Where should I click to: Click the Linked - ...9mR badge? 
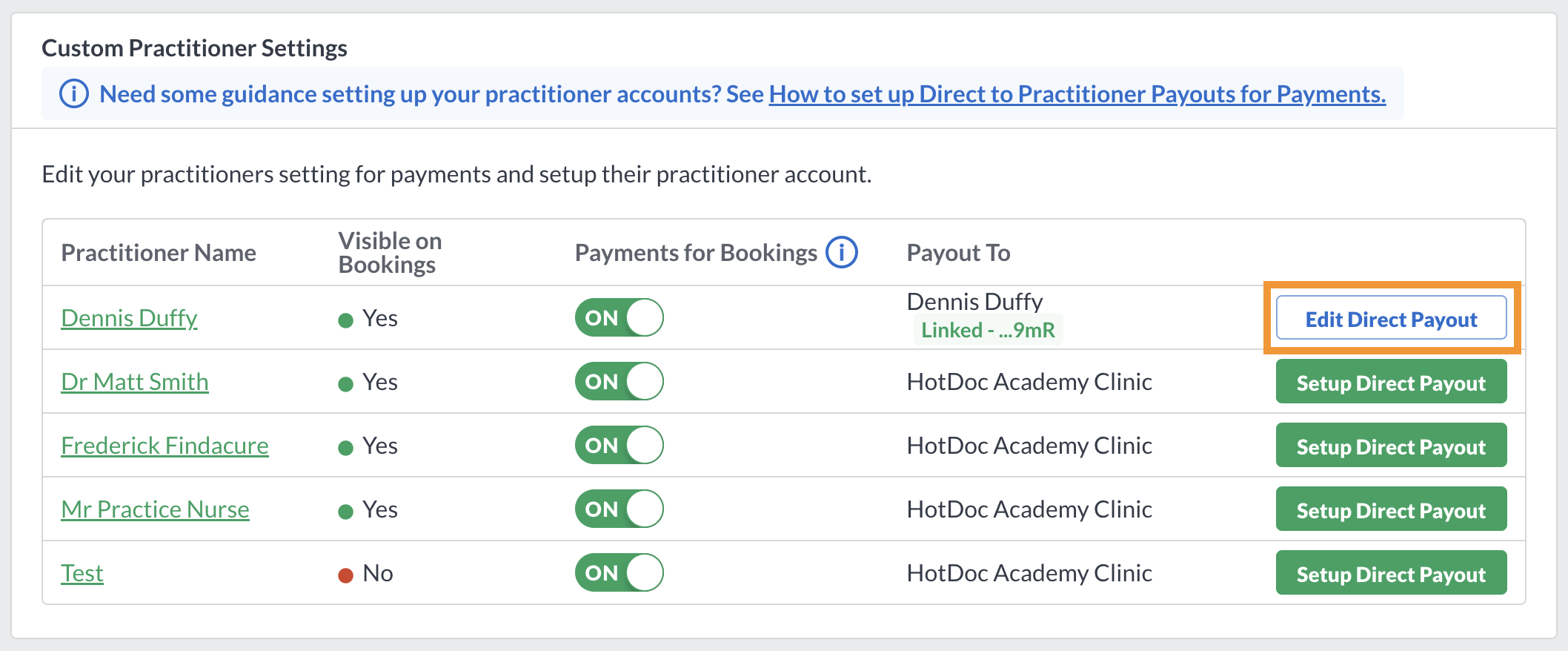[x=988, y=330]
